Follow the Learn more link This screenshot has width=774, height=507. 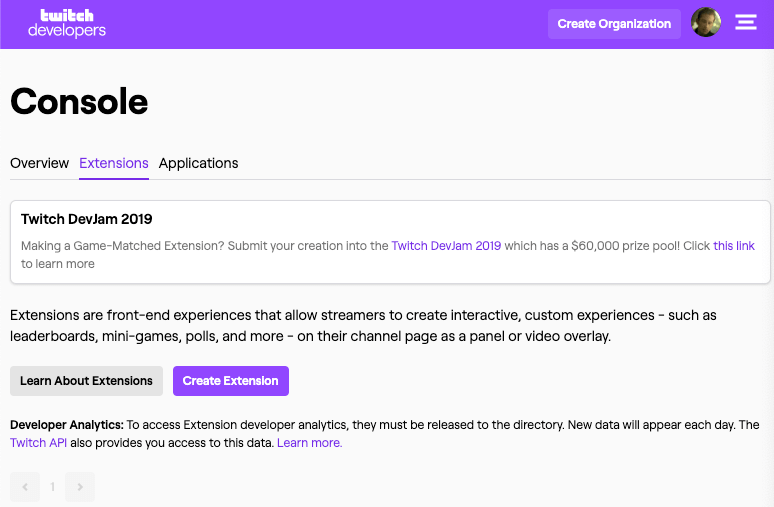coord(310,443)
